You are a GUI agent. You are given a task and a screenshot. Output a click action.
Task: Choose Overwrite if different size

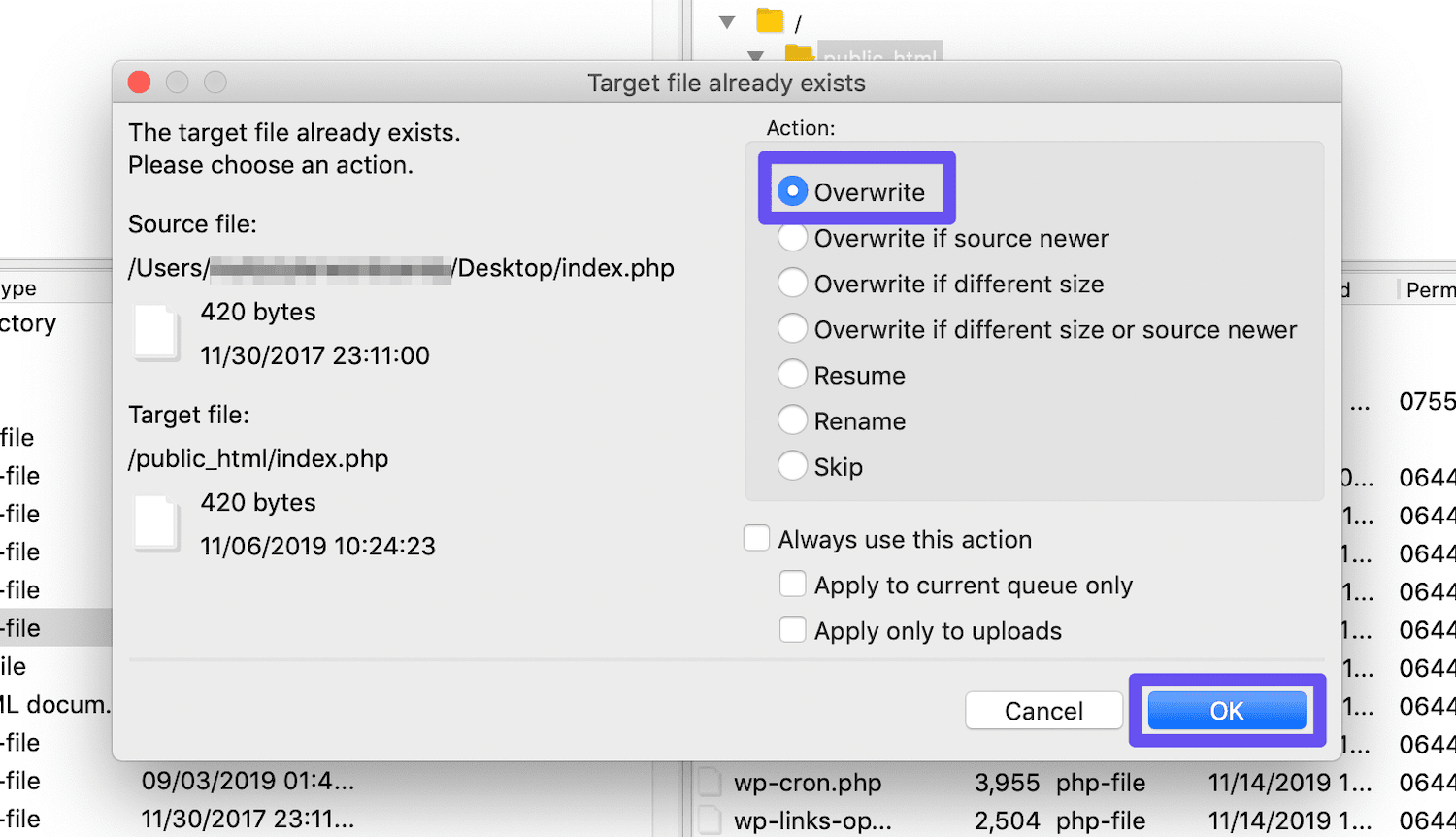click(x=792, y=283)
